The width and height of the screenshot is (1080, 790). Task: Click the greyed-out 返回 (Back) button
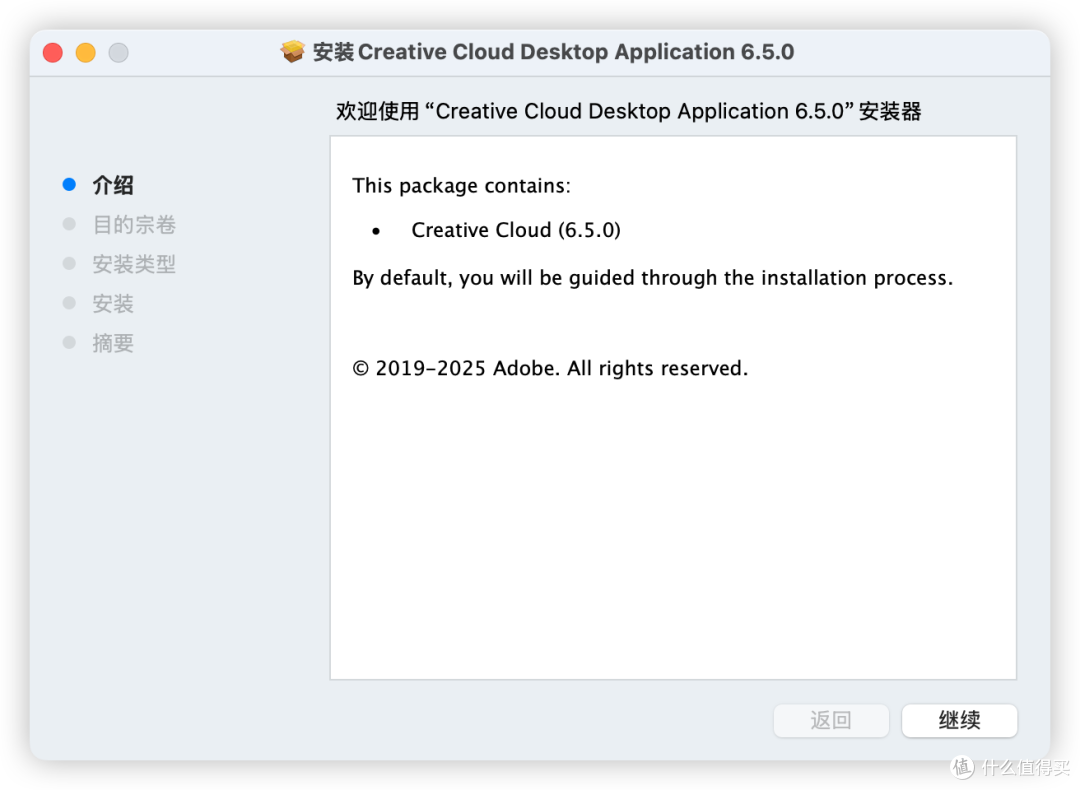point(831,720)
